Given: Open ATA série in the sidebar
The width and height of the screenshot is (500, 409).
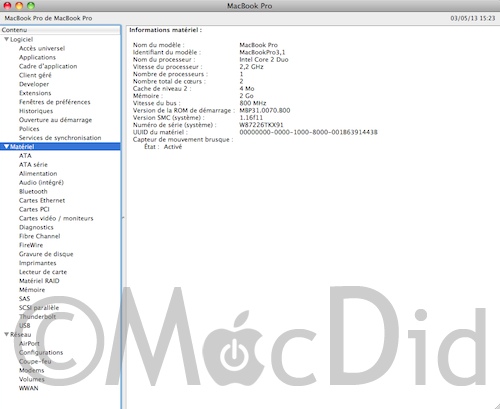Looking at the screenshot, I should [33, 165].
